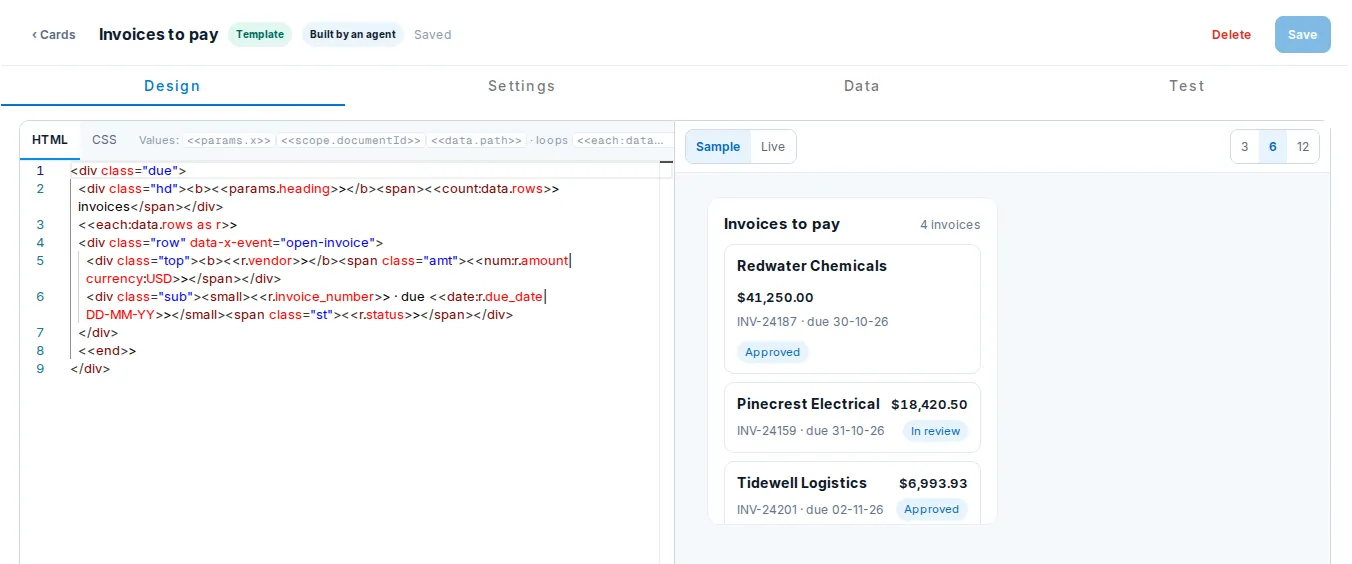
Task: Click the $41,250.00 amount
Action: (x=775, y=297)
